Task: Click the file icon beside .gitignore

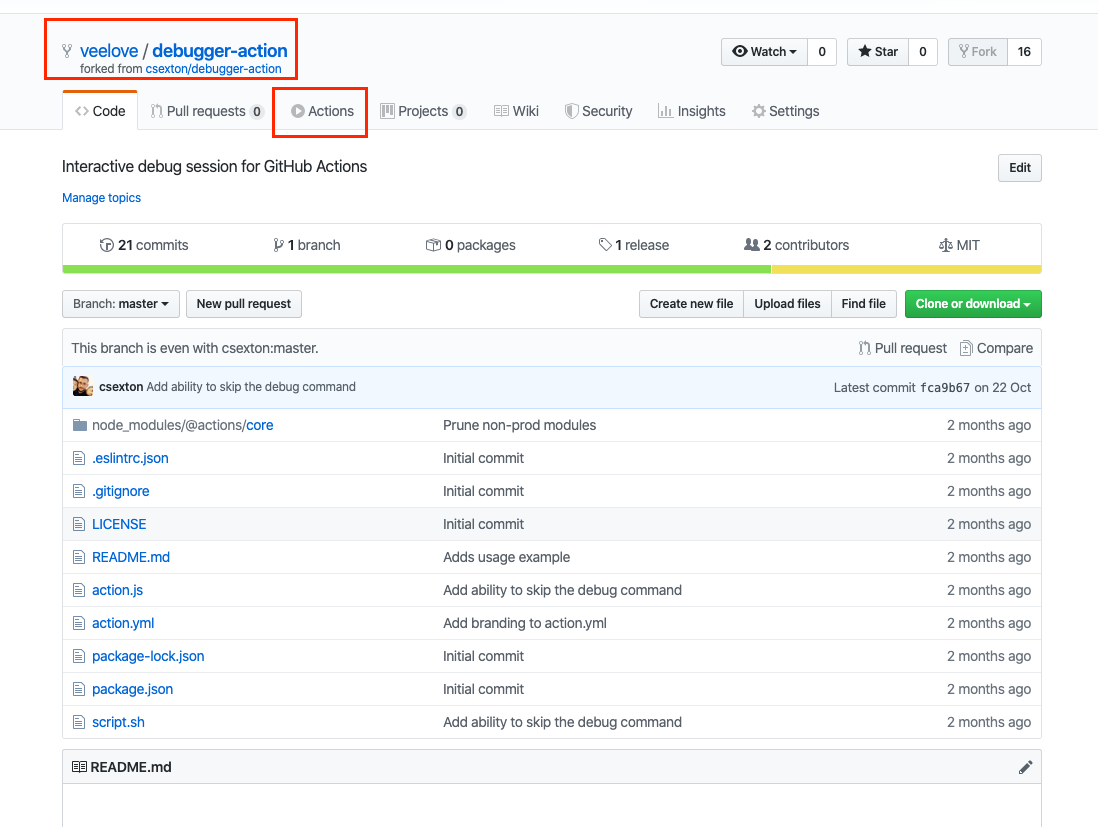Action: coord(79,491)
